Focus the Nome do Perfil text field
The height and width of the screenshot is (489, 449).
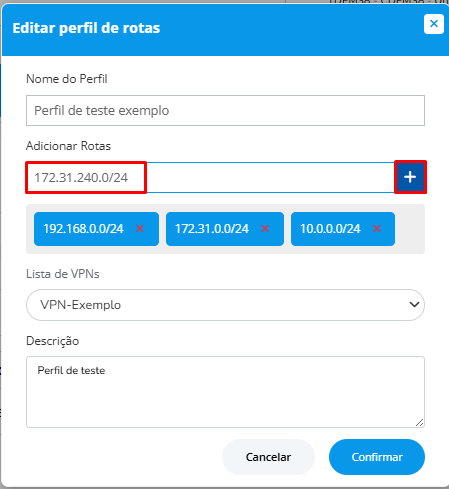click(x=225, y=110)
